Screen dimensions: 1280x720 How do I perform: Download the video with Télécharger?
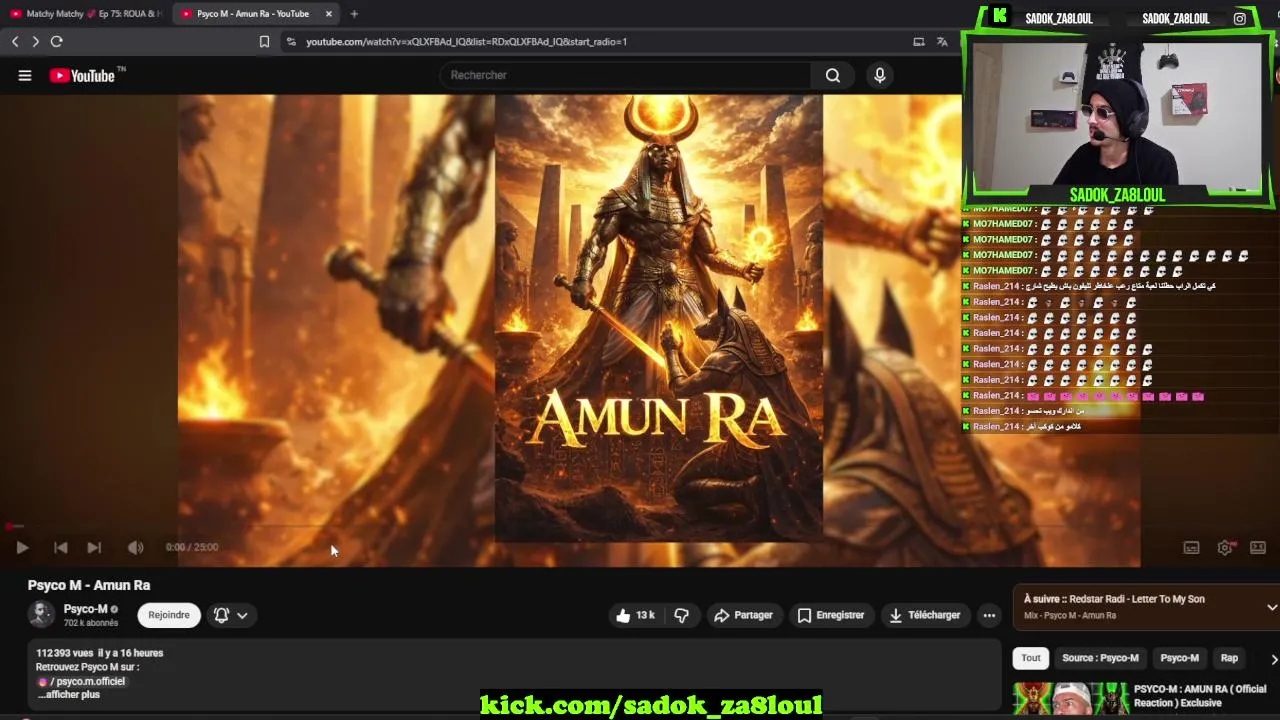925,615
